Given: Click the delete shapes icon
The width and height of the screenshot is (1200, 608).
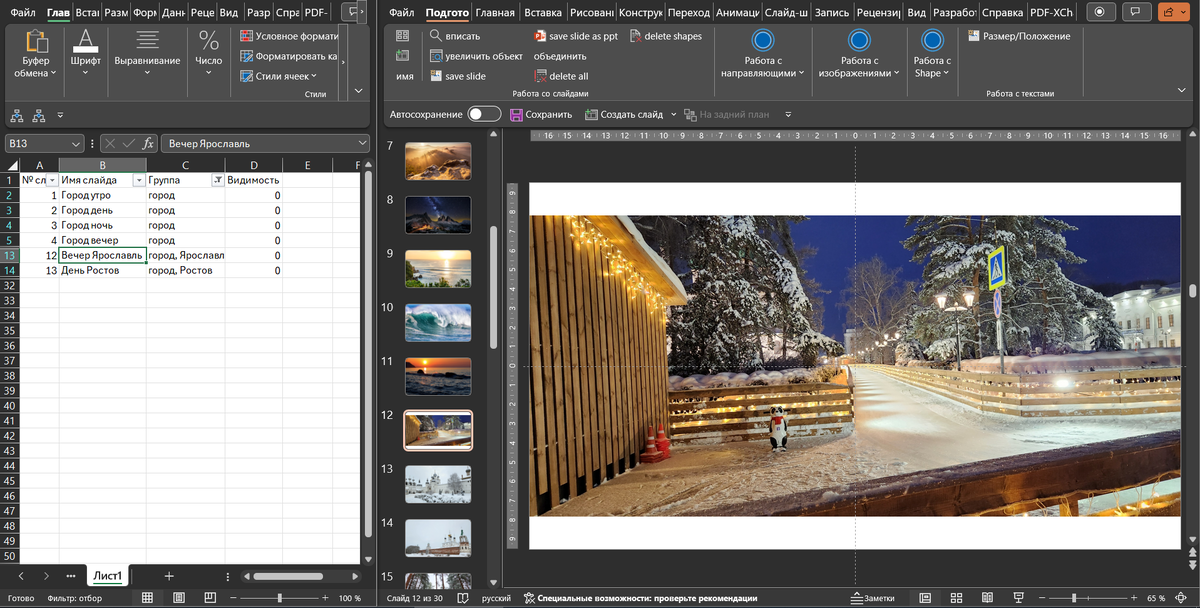Looking at the screenshot, I should tap(635, 36).
